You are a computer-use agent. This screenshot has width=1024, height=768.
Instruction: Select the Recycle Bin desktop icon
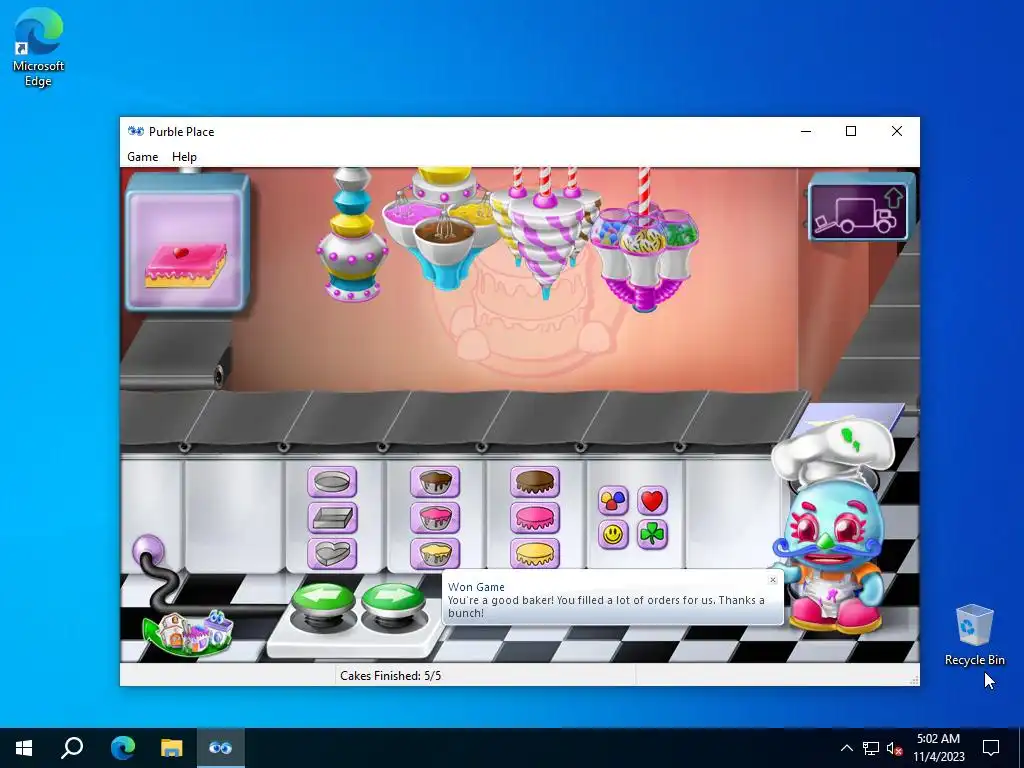[x=974, y=635]
